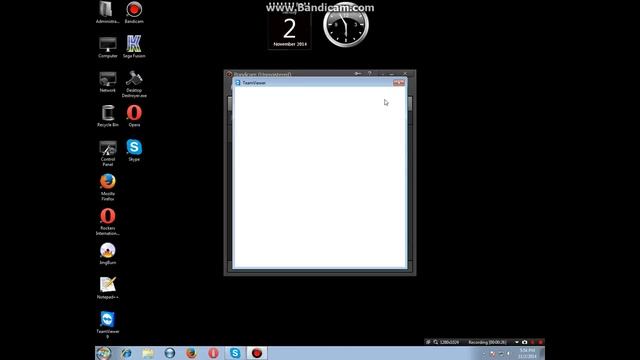Open Windows Explorer folder on taskbar
This screenshot has width=640, height=360.
tap(148, 353)
